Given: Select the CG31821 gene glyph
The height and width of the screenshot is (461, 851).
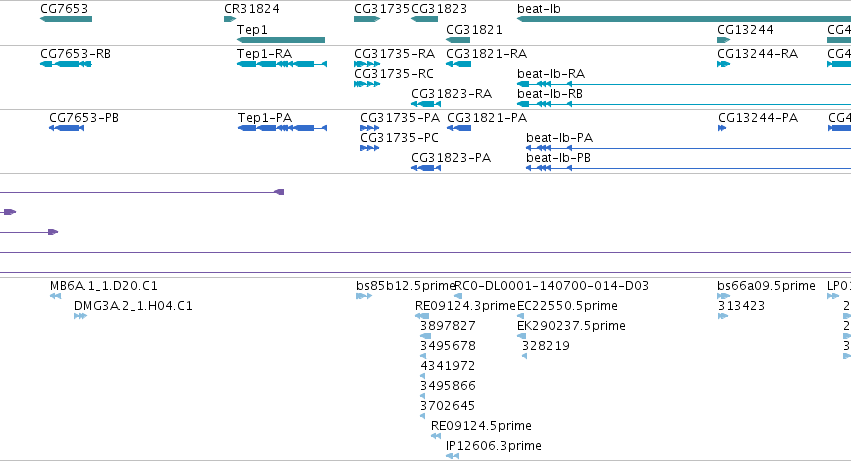Looking at the screenshot, I should tap(458, 40).
